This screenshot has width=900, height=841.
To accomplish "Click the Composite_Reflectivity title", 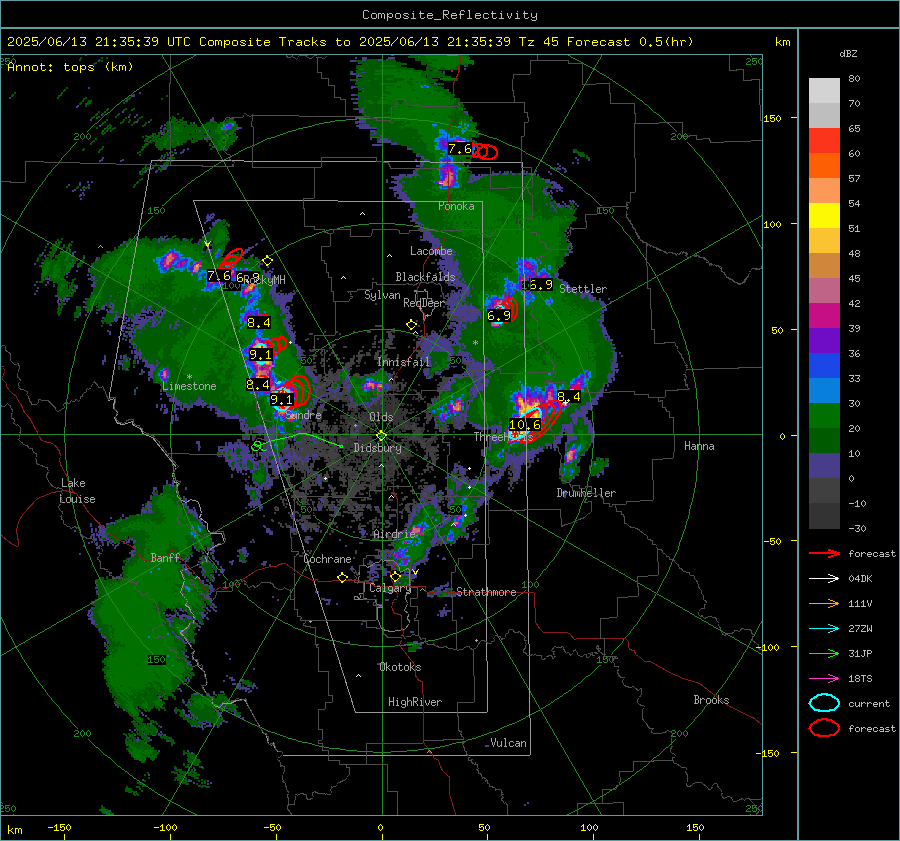I will coord(450,15).
